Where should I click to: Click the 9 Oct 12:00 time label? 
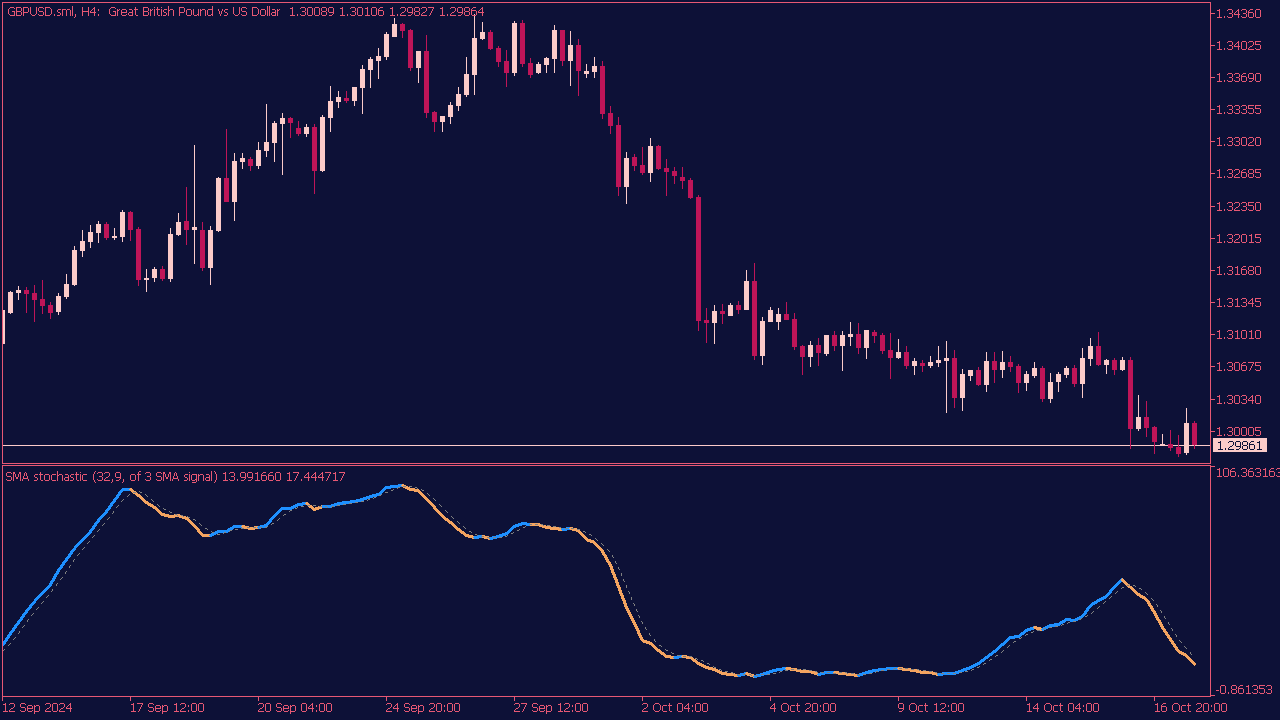(931, 708)
